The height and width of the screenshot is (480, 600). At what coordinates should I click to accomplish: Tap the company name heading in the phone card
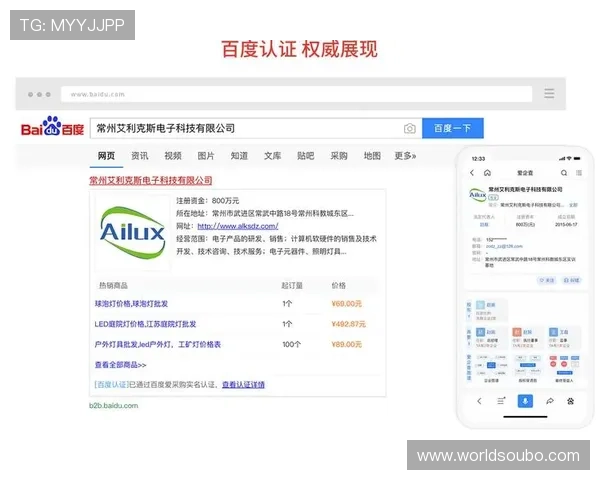point(525,189)
